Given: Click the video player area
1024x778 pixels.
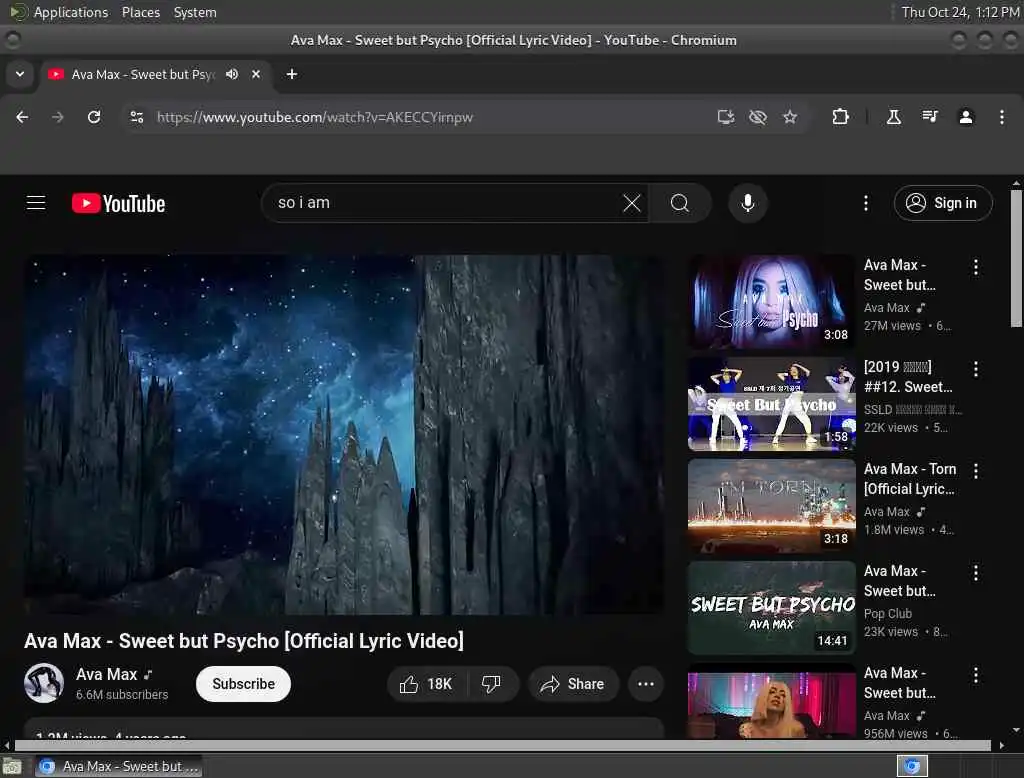Looking at the screenshot, I should pyautogui.click(x=344, y=434).
